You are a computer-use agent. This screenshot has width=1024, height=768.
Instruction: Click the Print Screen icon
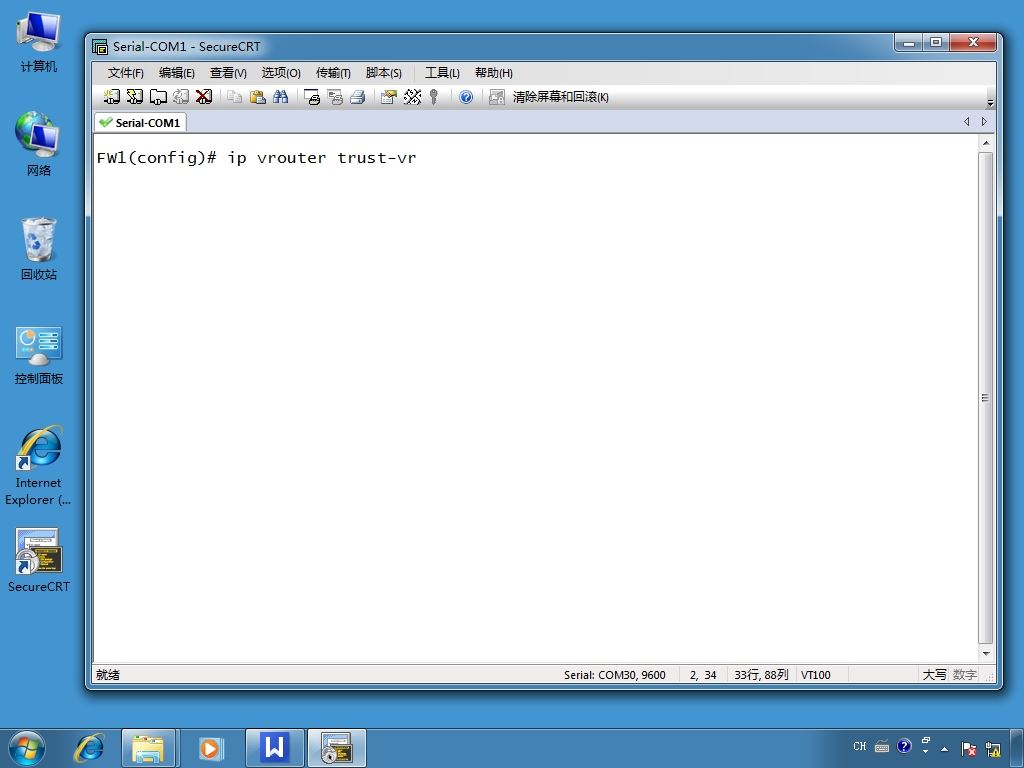[312, 97]
